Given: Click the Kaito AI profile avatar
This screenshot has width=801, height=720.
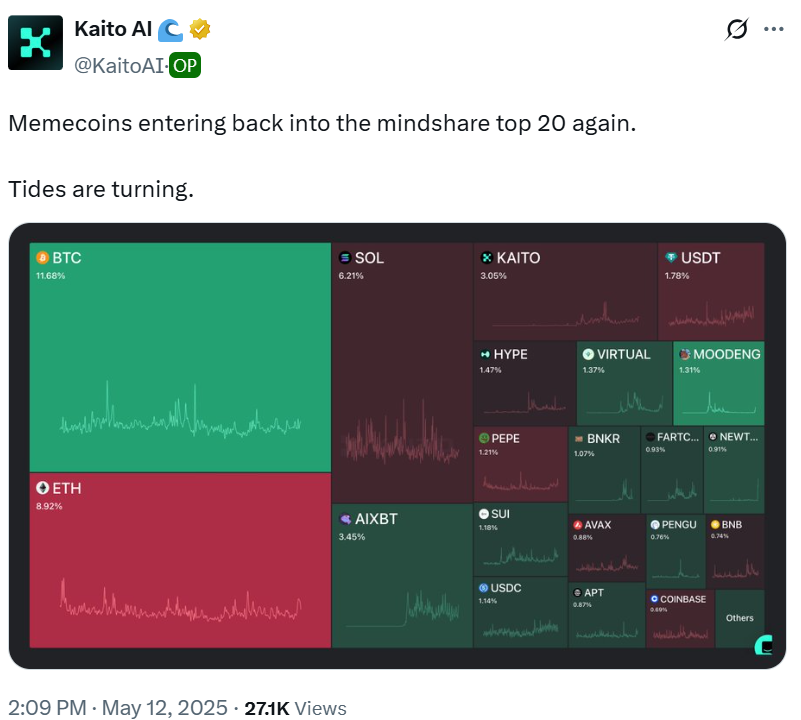Looking at the screenshot, I should pyautogui.click(x=35, y=44).
